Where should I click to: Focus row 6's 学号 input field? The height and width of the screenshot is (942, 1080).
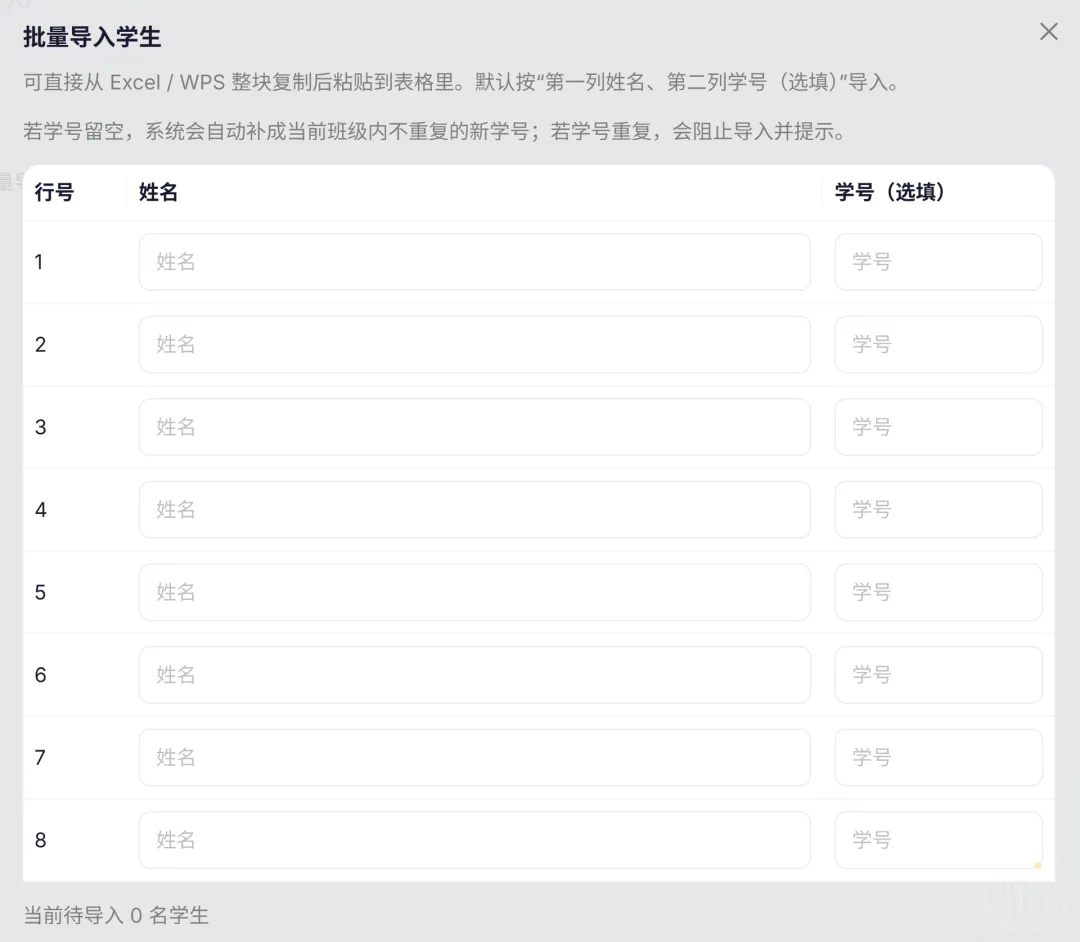pos(938,675)
